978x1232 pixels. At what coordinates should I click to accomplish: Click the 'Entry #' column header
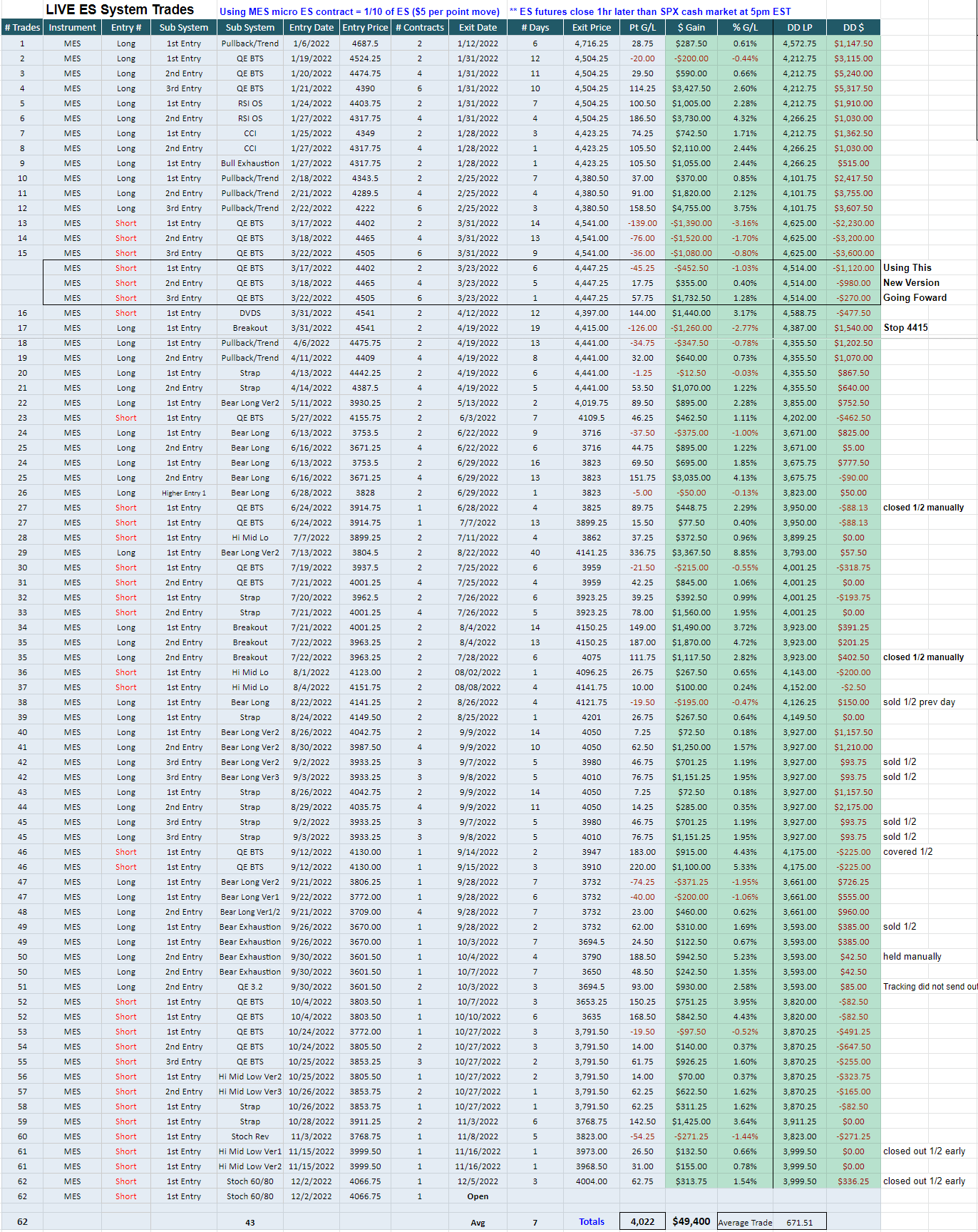click(x=126, y=28)
